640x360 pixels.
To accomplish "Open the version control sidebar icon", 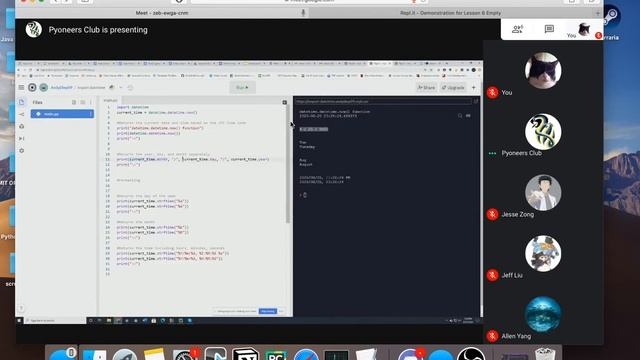I will pos(22,114).
